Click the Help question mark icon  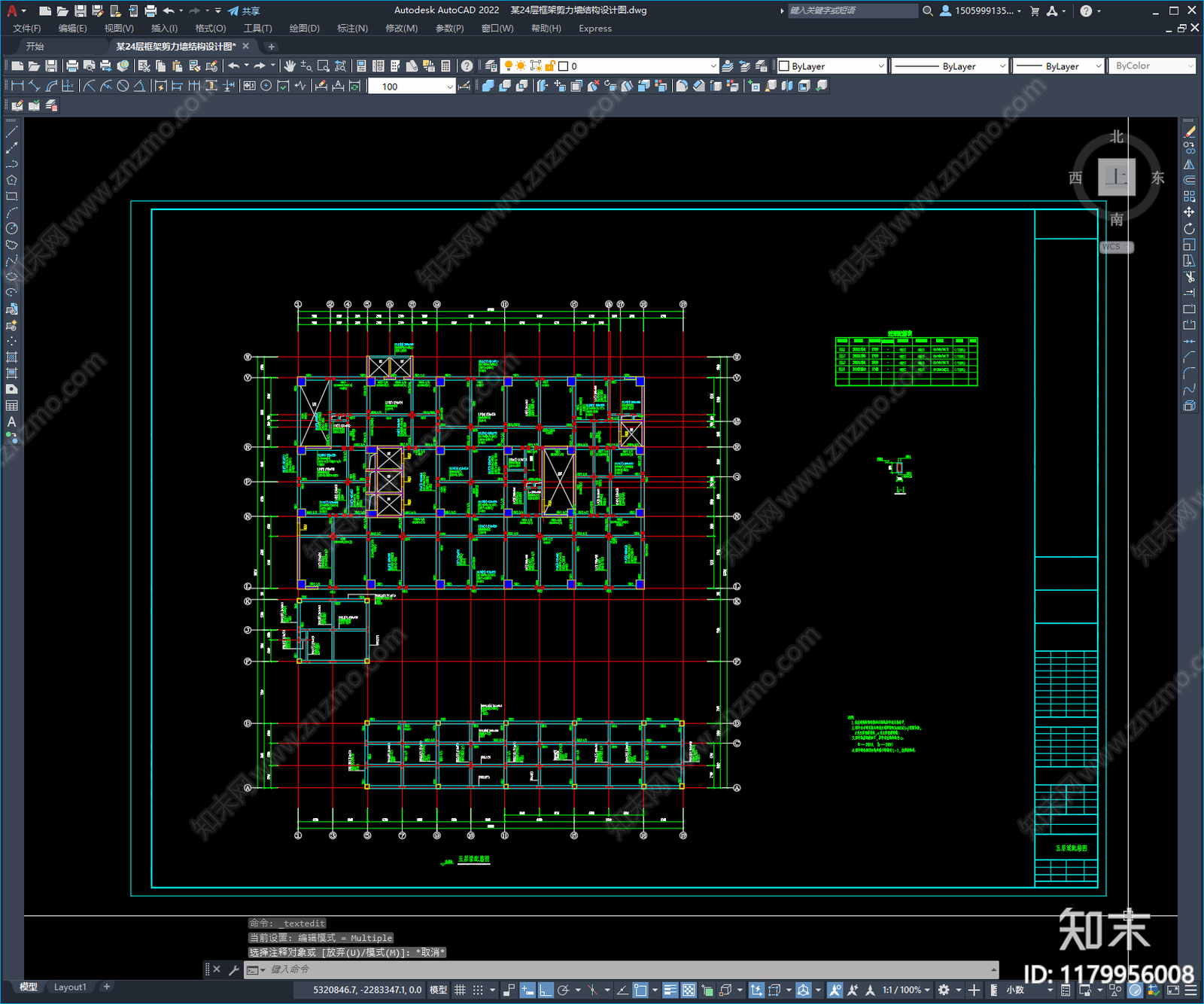pyautogui.click(x=467, y=66)
